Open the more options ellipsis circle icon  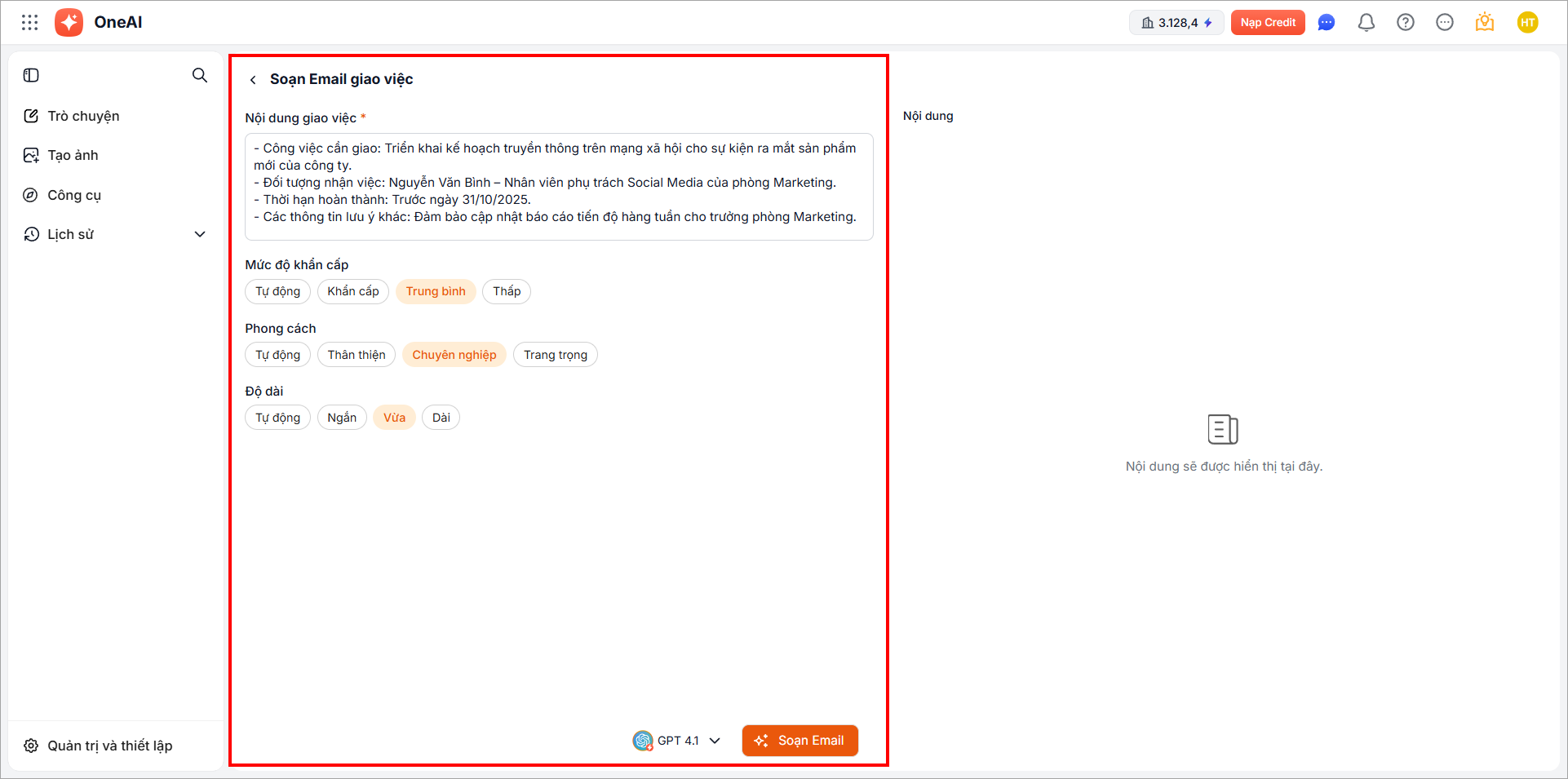pyautogui.click(x=1445, y=23)
